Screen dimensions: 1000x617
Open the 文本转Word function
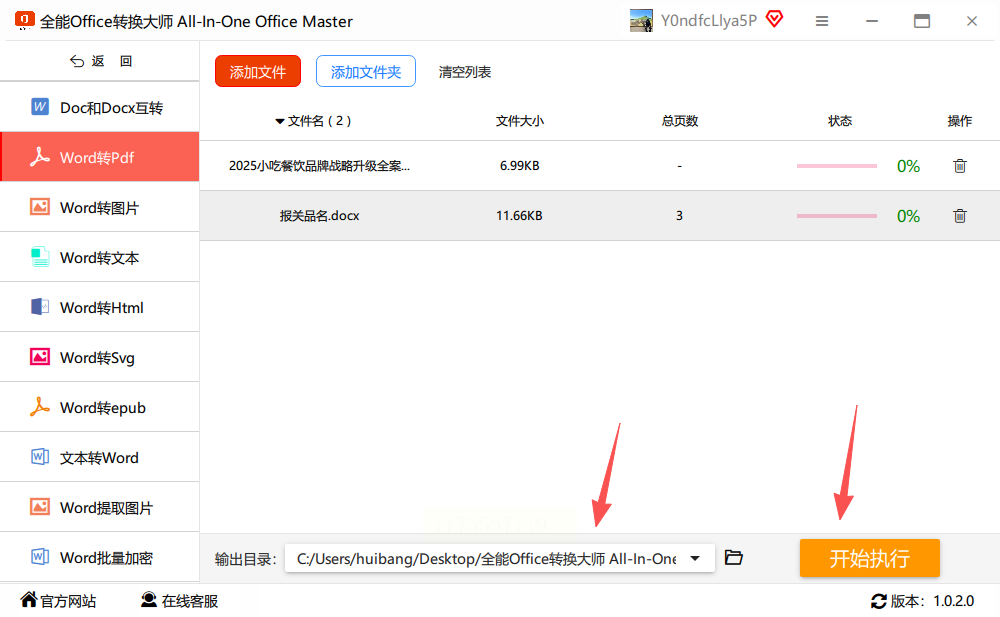99,457
